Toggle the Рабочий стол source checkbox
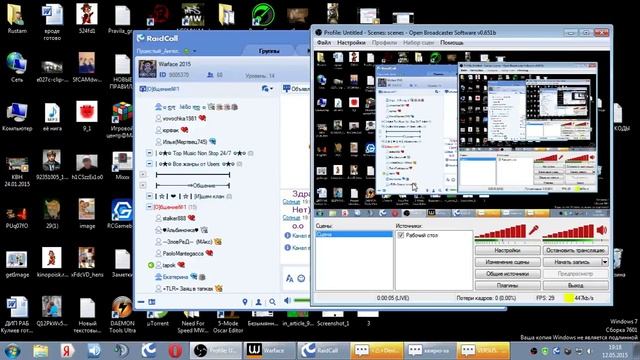 (x=401, y=235)
